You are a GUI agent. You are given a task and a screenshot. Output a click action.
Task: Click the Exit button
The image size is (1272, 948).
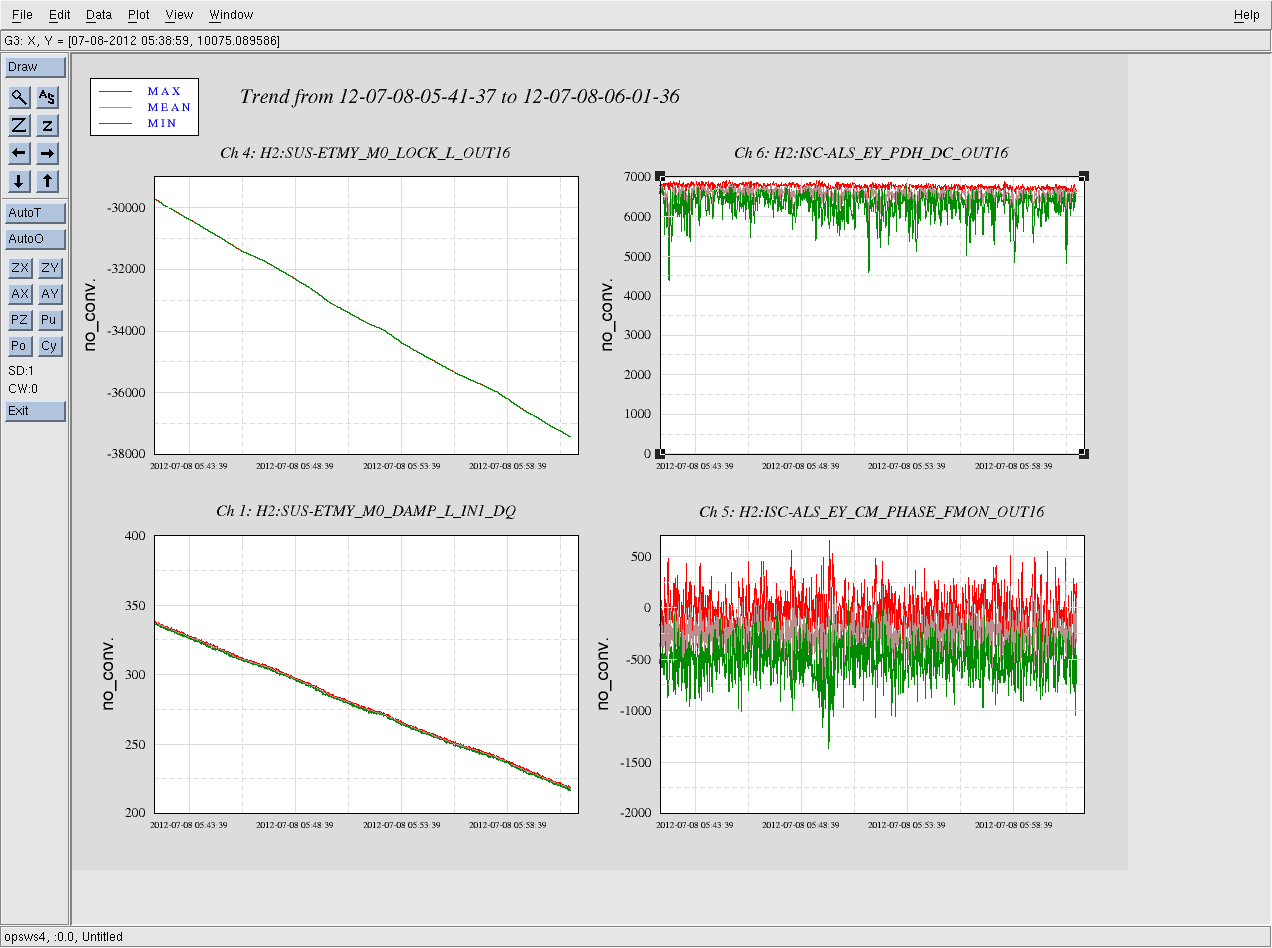click(x=35, y=411)
